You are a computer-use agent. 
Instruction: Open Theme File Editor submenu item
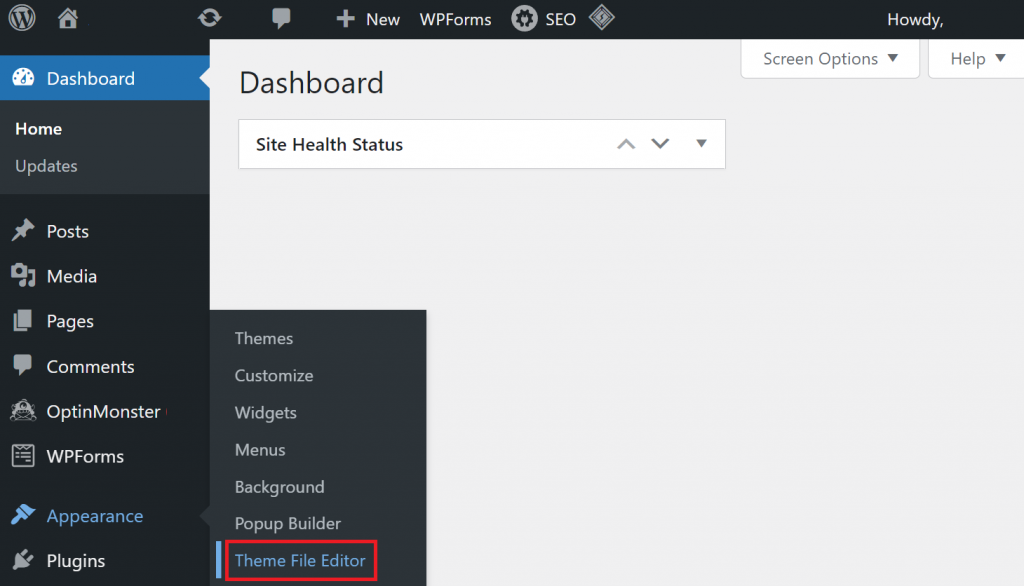300,561
